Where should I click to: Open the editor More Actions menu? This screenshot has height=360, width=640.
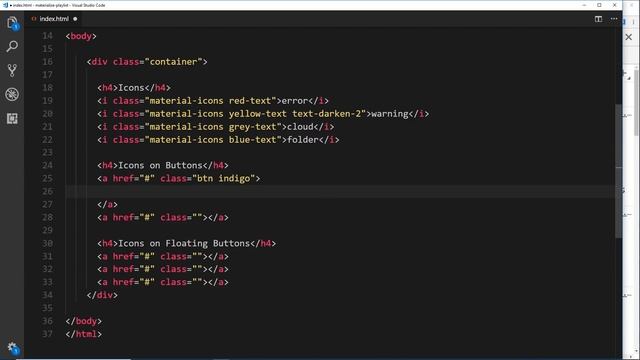click(x=614, y=19)
